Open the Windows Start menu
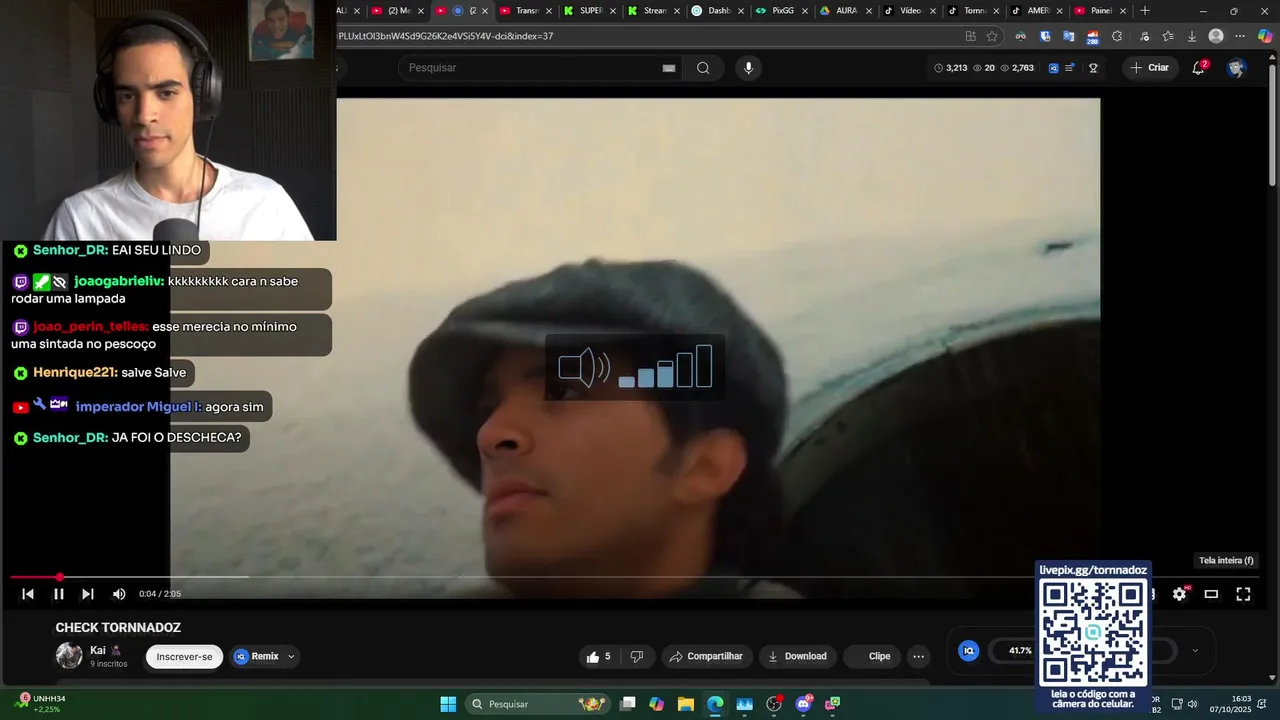 (448, 704)
